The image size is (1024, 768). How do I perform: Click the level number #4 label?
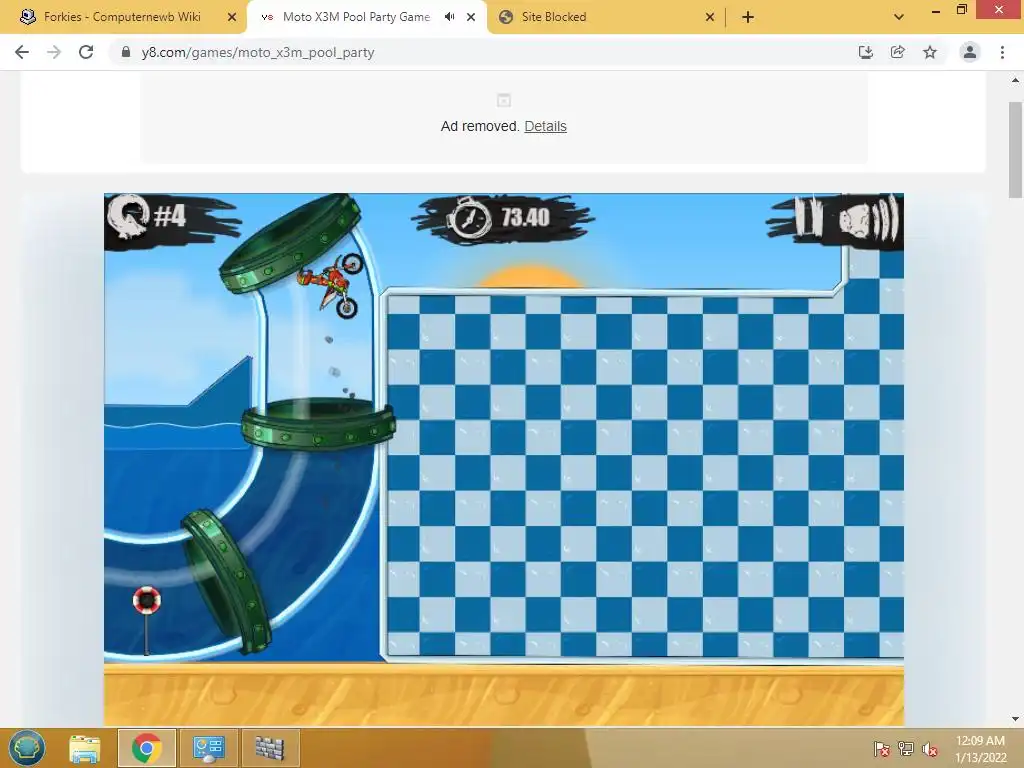coord(170,216)
